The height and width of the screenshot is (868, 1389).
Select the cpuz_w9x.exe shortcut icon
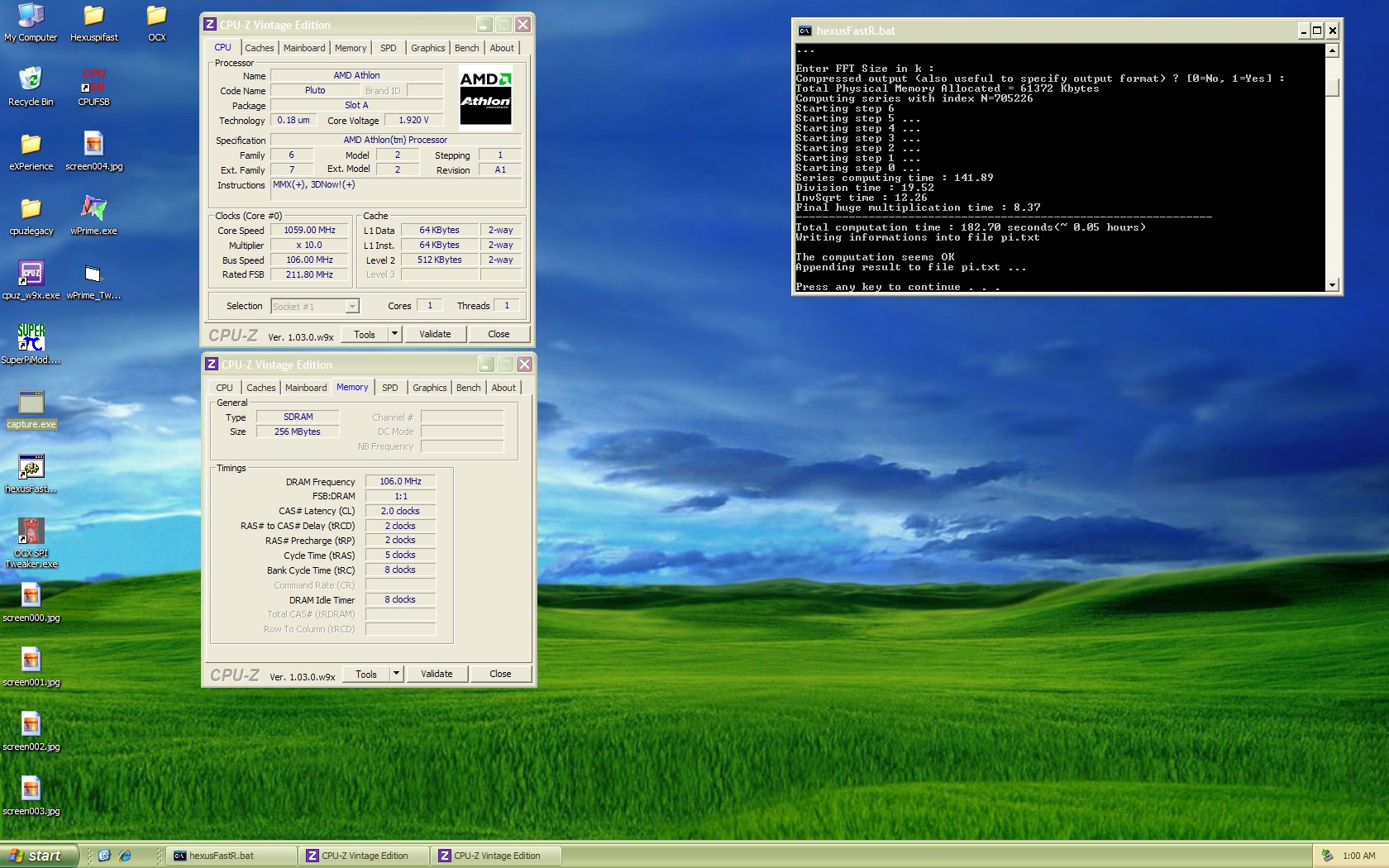point(31,281)
